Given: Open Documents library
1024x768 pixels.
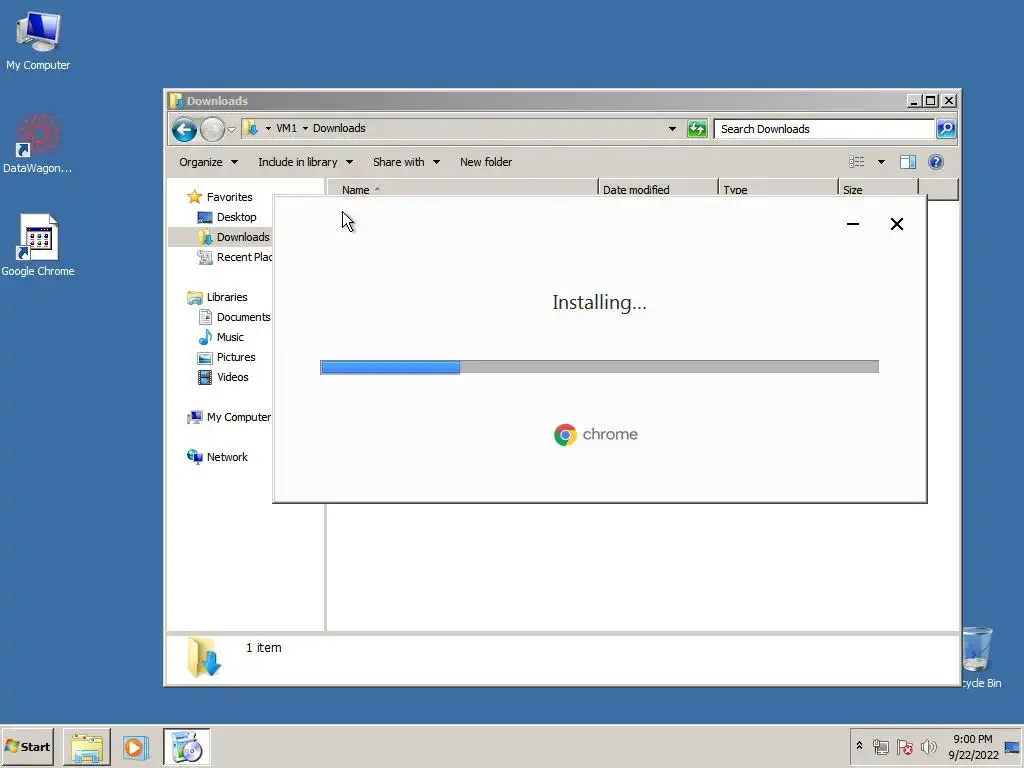Looking at the screenshot, I should [x=234, y=317].
